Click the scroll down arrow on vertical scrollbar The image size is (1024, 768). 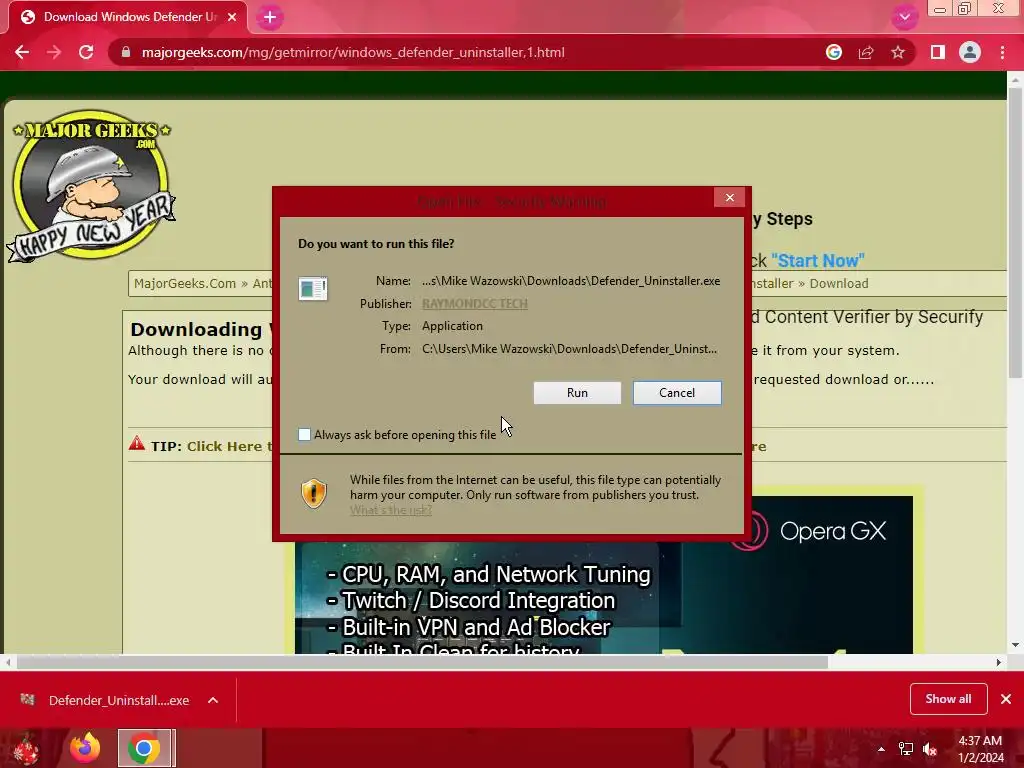point(1015,645)
